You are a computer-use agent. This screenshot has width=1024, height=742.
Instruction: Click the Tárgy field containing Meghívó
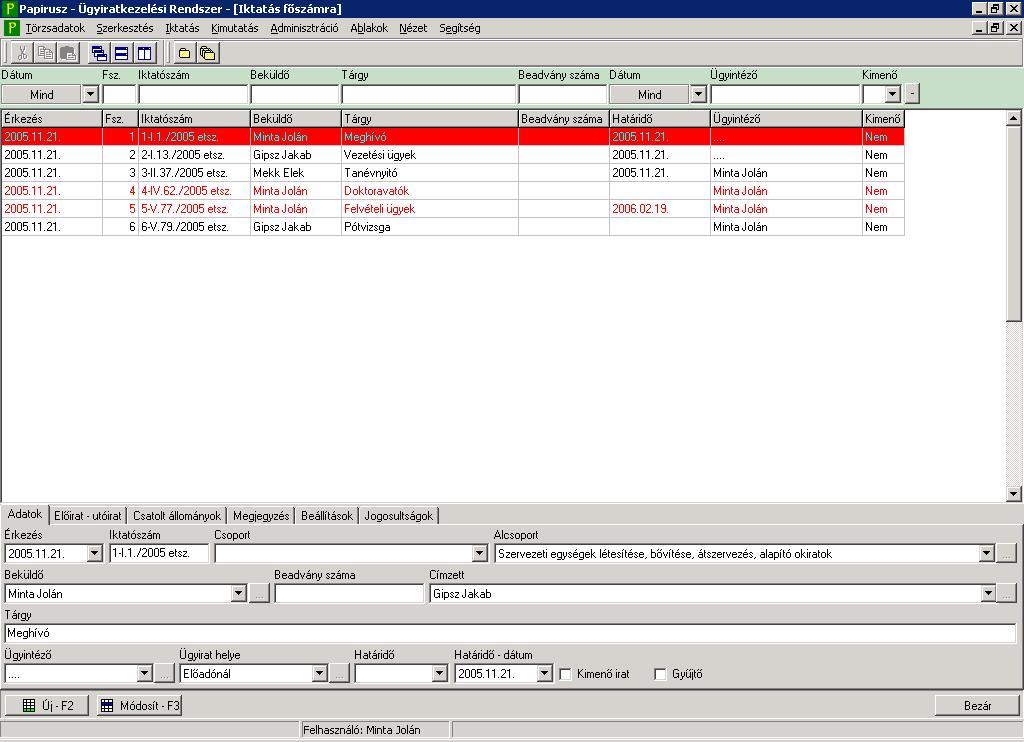pos(510,633)
